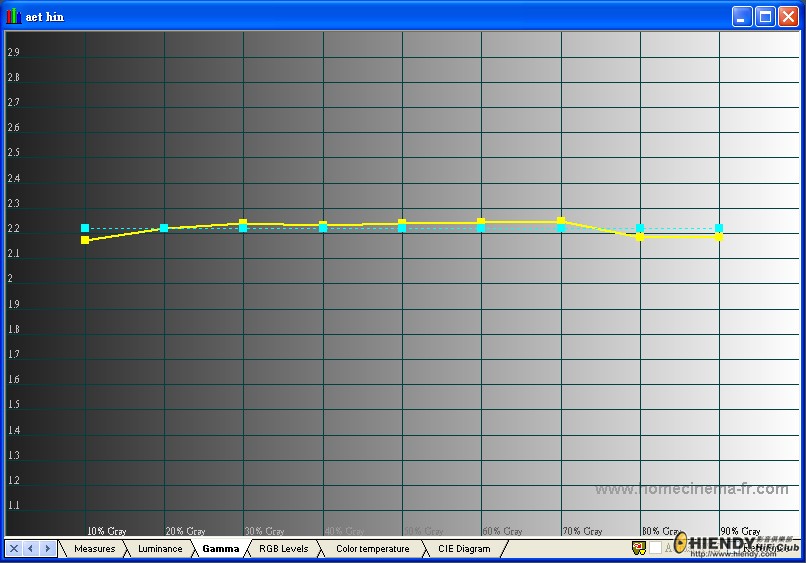Select the Gamma tab

(x=221, y=549)
